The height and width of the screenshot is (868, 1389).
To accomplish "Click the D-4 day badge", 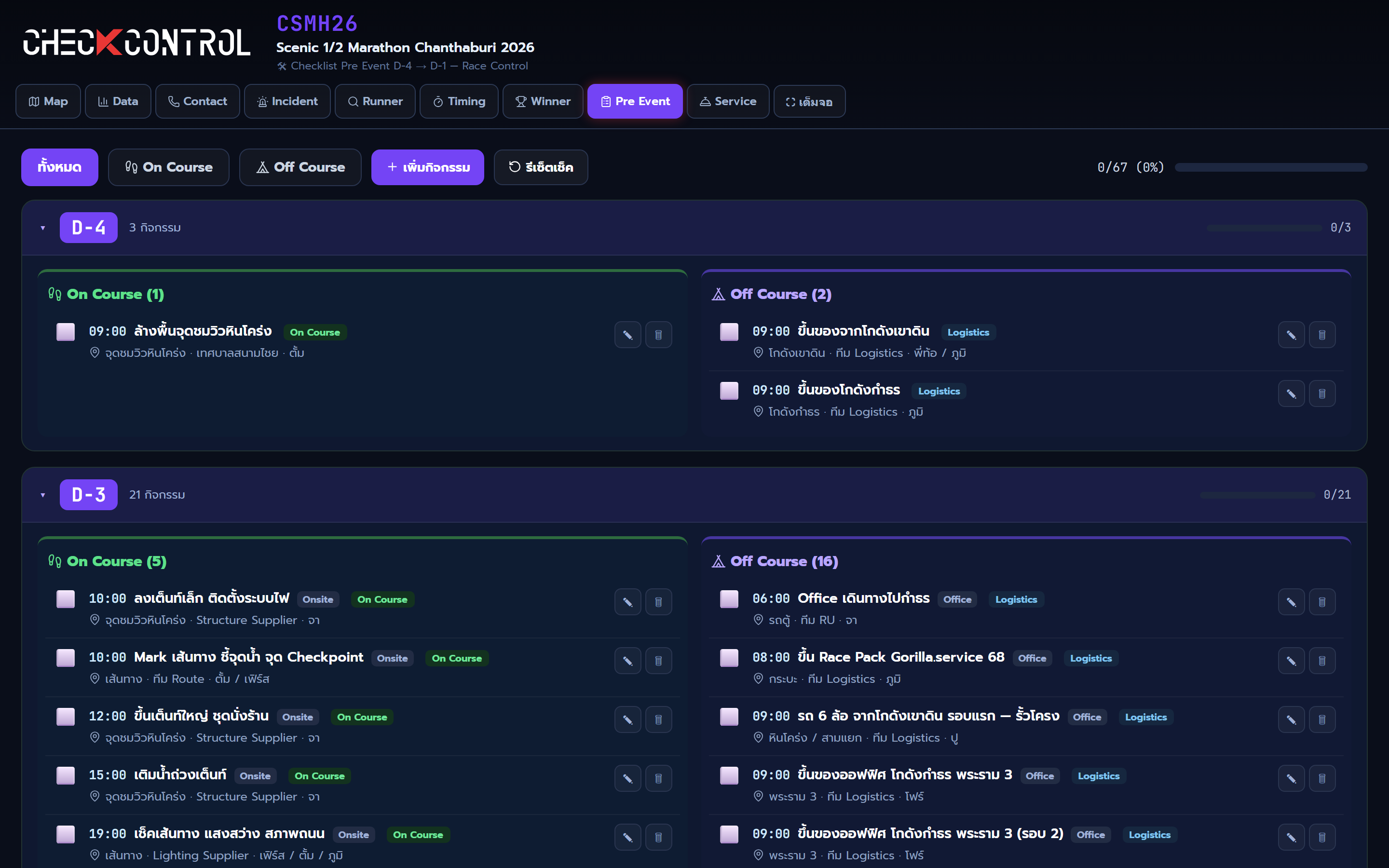I will point(88,228).
